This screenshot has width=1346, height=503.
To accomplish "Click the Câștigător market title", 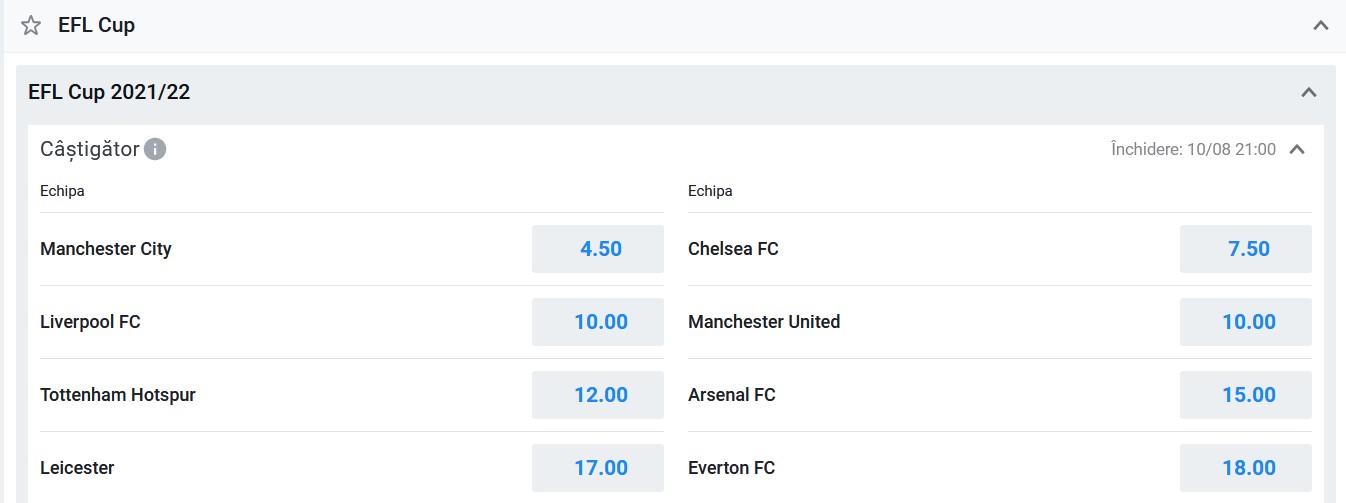I will pos(89,149).
